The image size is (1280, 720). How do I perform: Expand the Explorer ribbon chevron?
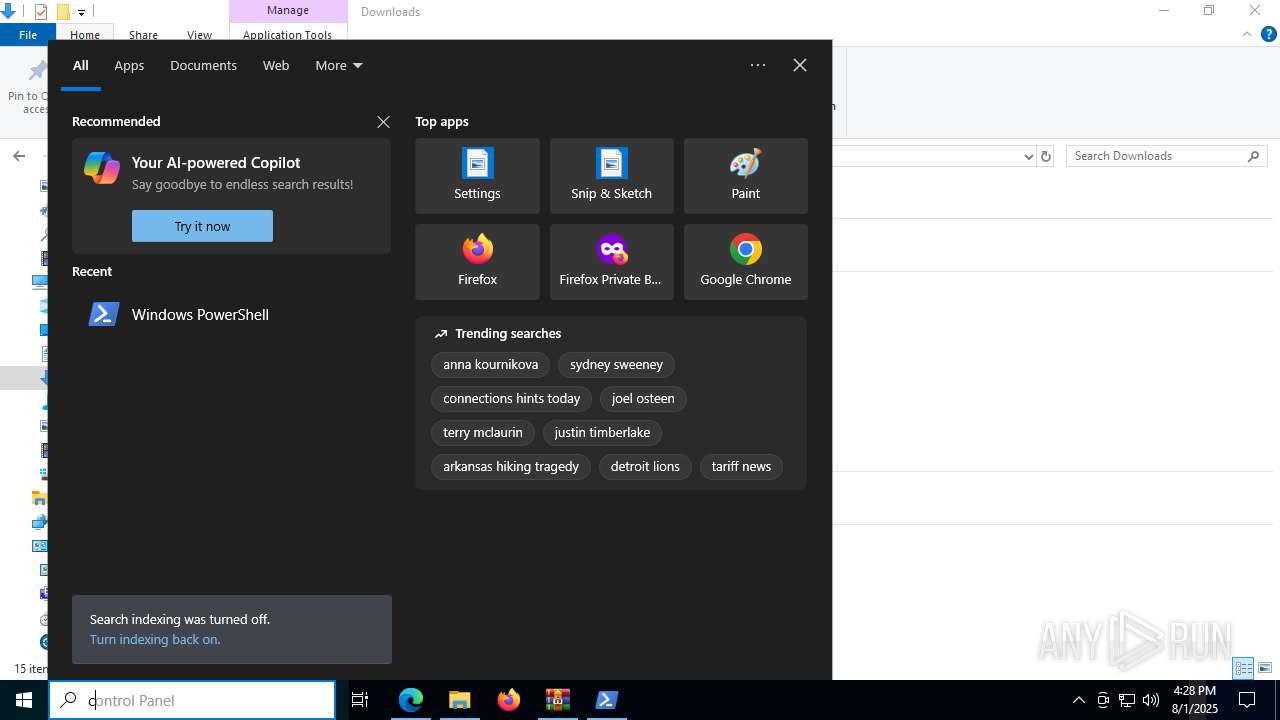pyautogui.click(x=1247, y=34)
